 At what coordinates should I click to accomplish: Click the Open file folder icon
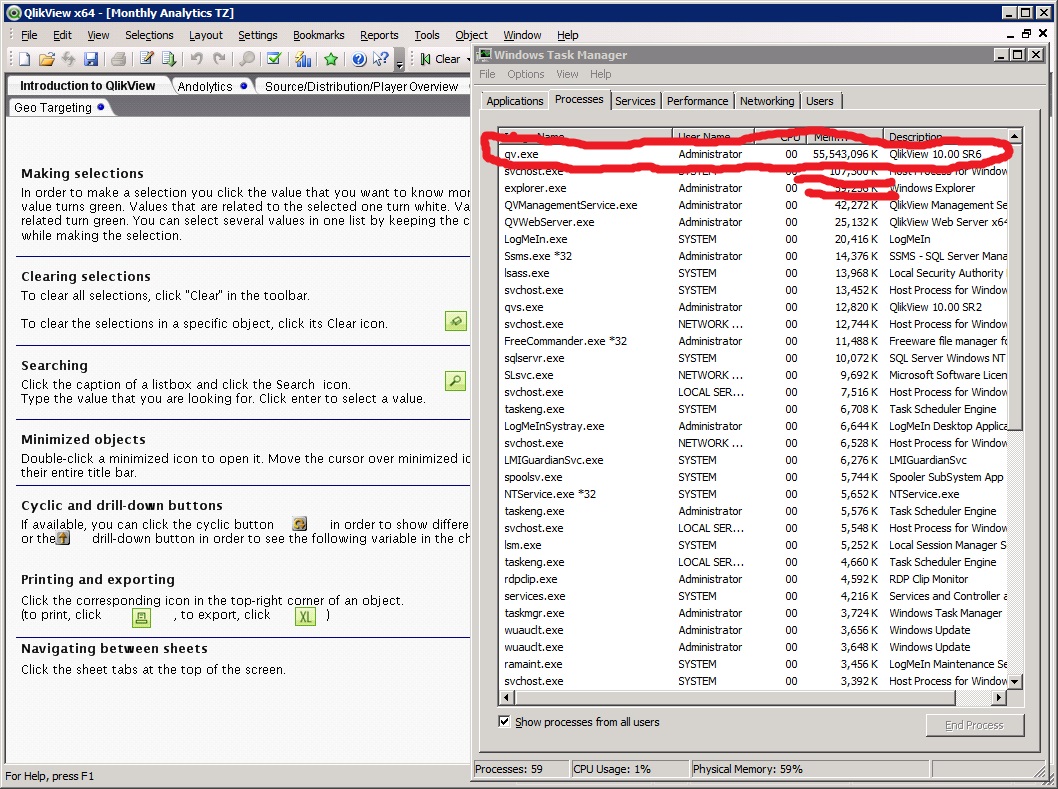point(46,60)
